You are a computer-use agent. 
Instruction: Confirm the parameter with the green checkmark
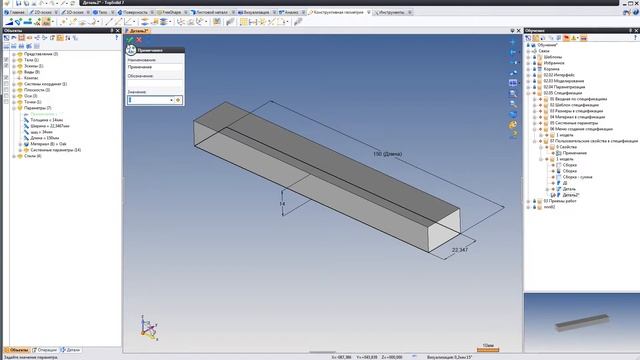tap(130, 40)
